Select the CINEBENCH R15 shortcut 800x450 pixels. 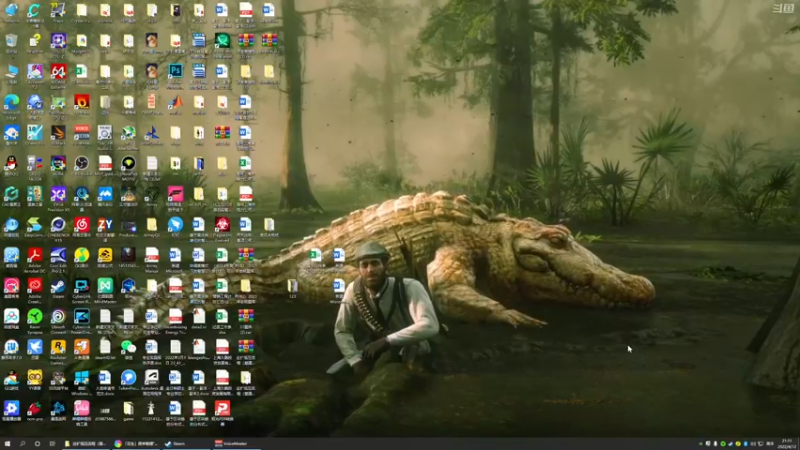click(x=58, y=228)
